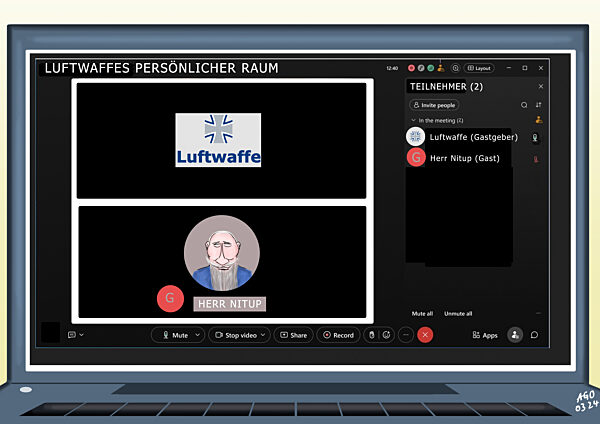Image resolution: width=600 pixels, height=424 pixels.
Task: Stop your video feed
Action: [235, 335]
